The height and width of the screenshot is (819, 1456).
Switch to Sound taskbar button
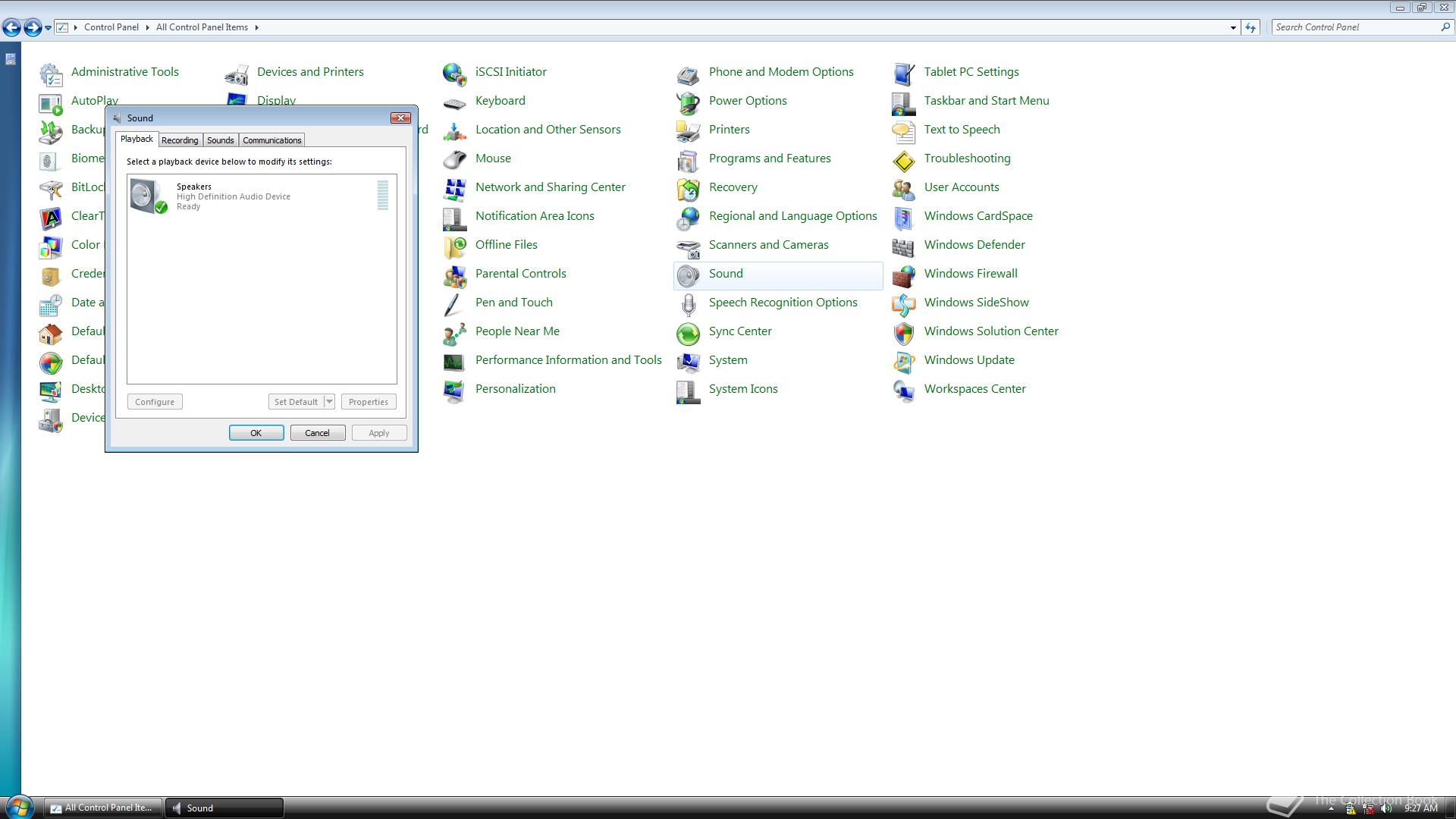[x=224, y=808]
